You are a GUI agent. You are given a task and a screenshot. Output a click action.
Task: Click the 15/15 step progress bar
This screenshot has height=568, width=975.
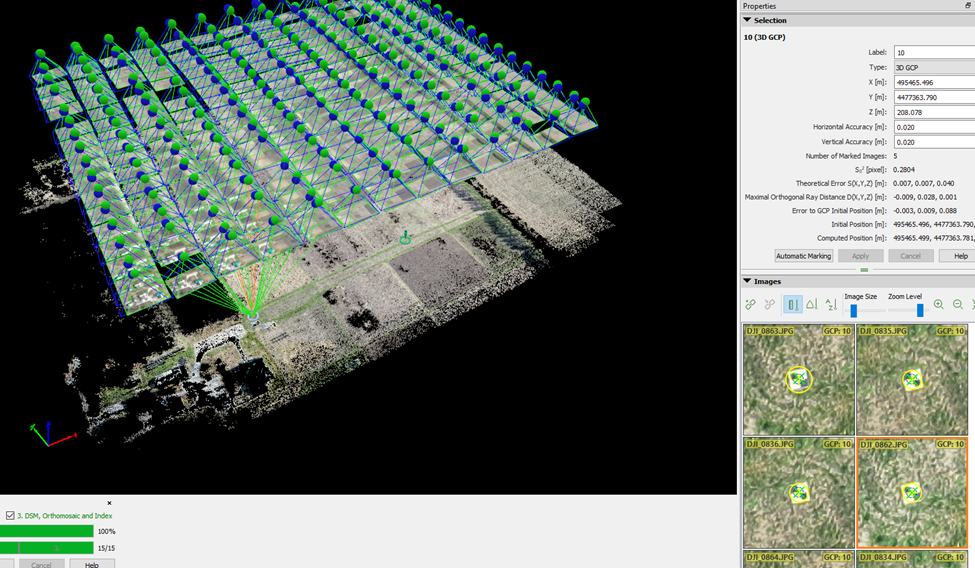coord(47,548)
